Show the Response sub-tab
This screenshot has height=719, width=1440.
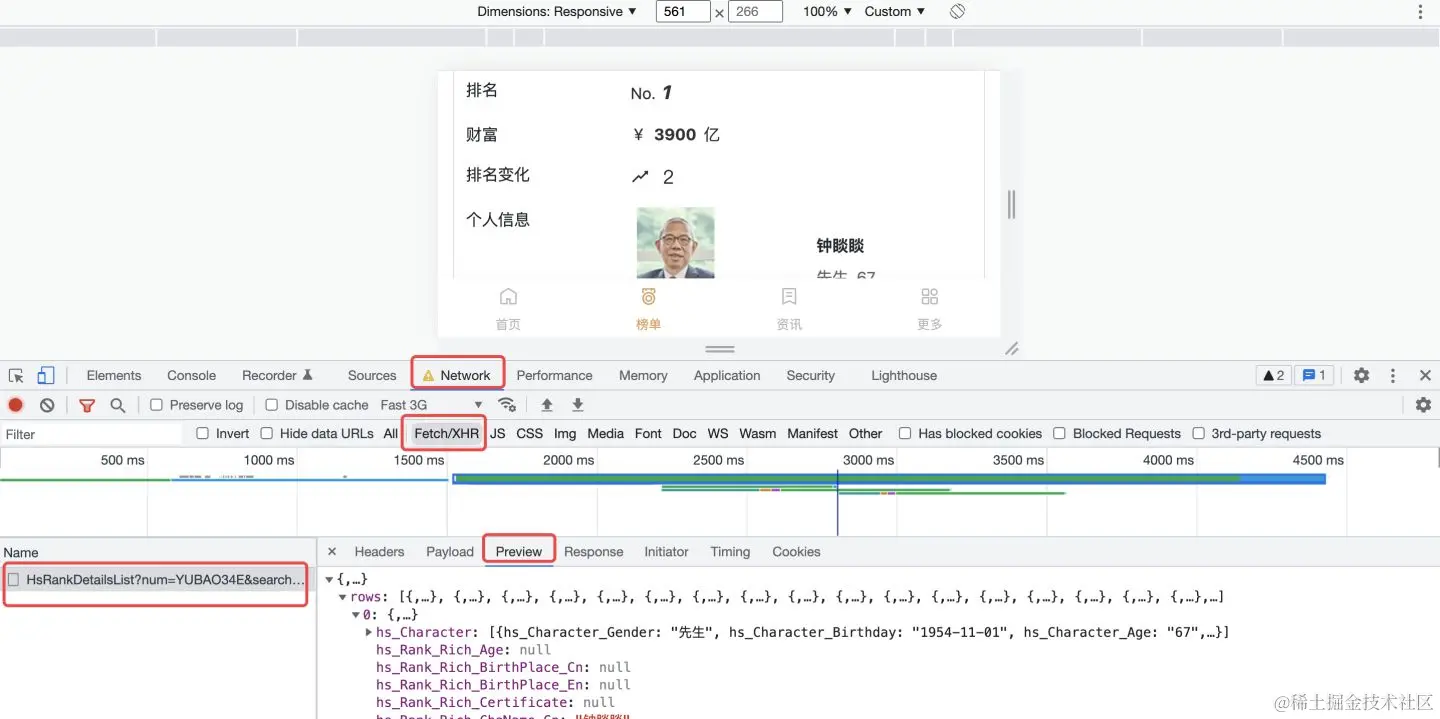[x=593, y=552]
